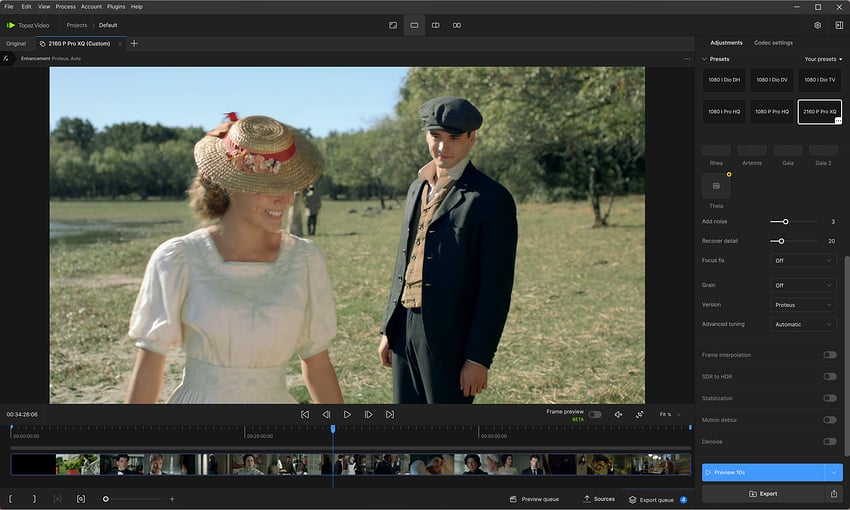Viewport: 850px width, 510px height.
Task: Switch to the Codec settings tab
Action: 774,43
